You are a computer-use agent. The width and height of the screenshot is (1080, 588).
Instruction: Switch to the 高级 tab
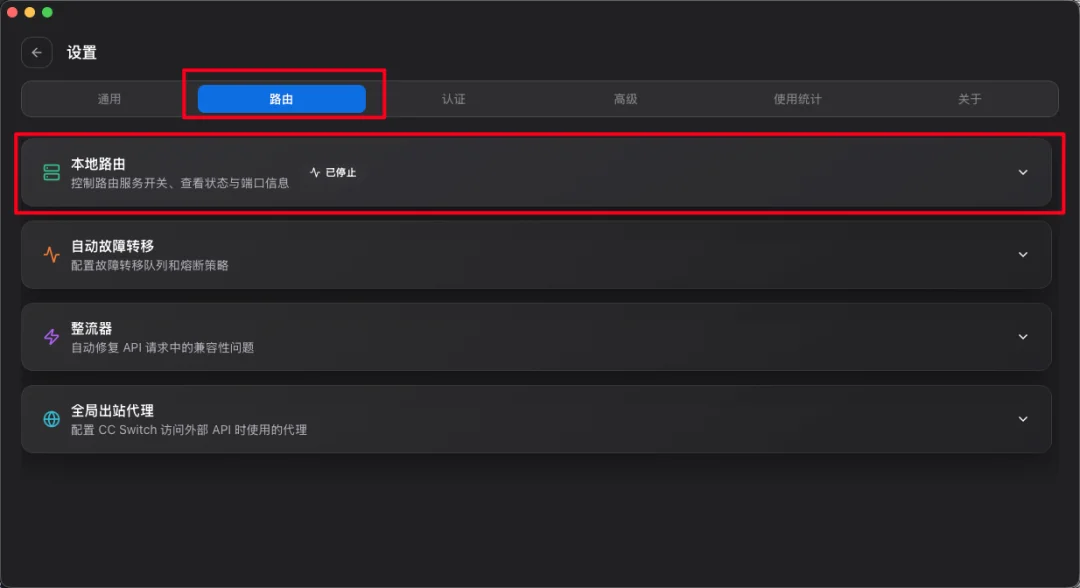click(626, 99)
